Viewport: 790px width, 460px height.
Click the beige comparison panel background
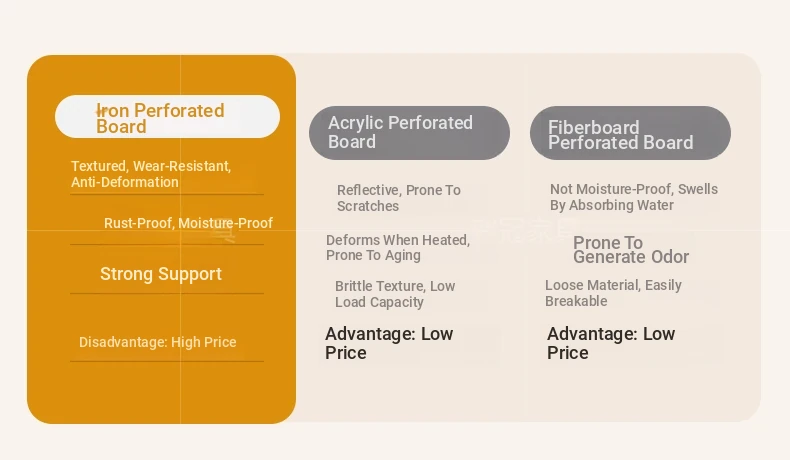tap(524, 393)
